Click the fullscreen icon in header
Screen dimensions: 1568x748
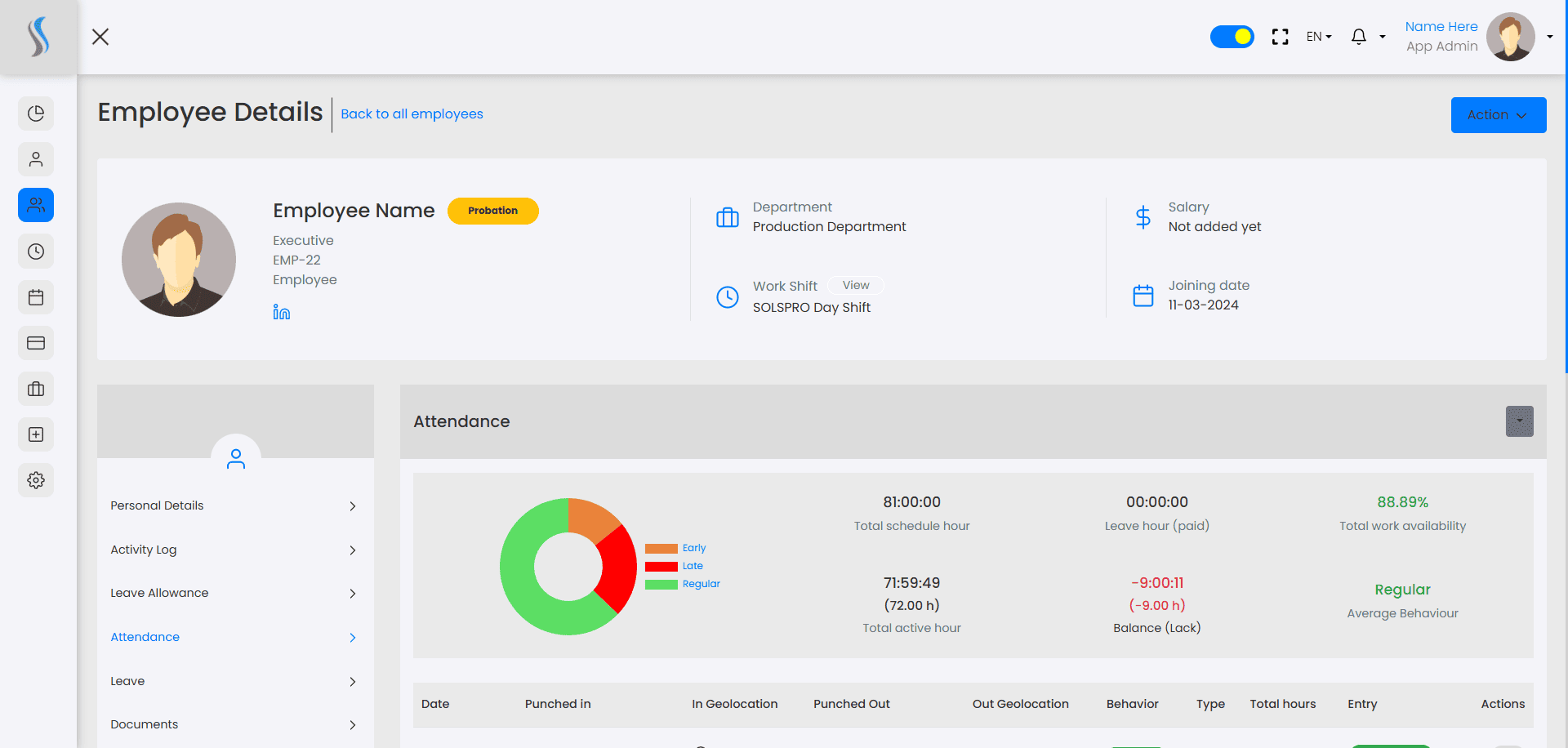tap(1281, 37)
